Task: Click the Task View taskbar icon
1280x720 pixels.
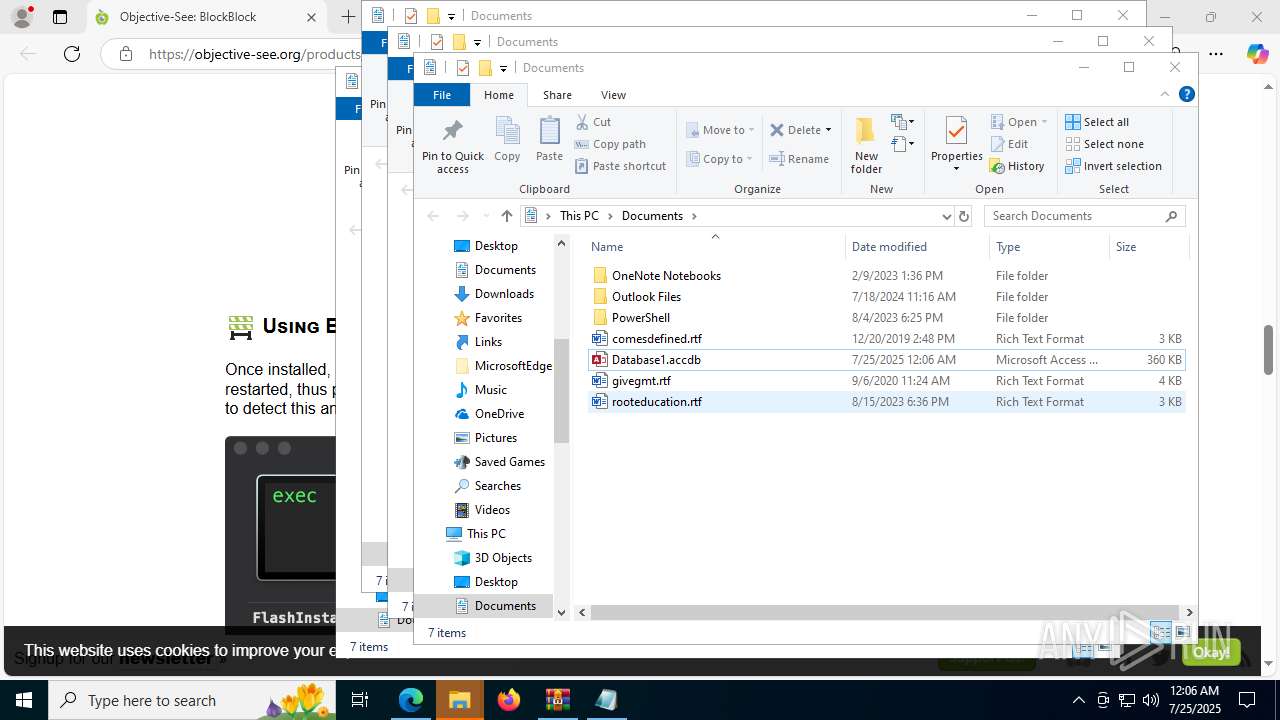Action: click(x=361, y=700)
